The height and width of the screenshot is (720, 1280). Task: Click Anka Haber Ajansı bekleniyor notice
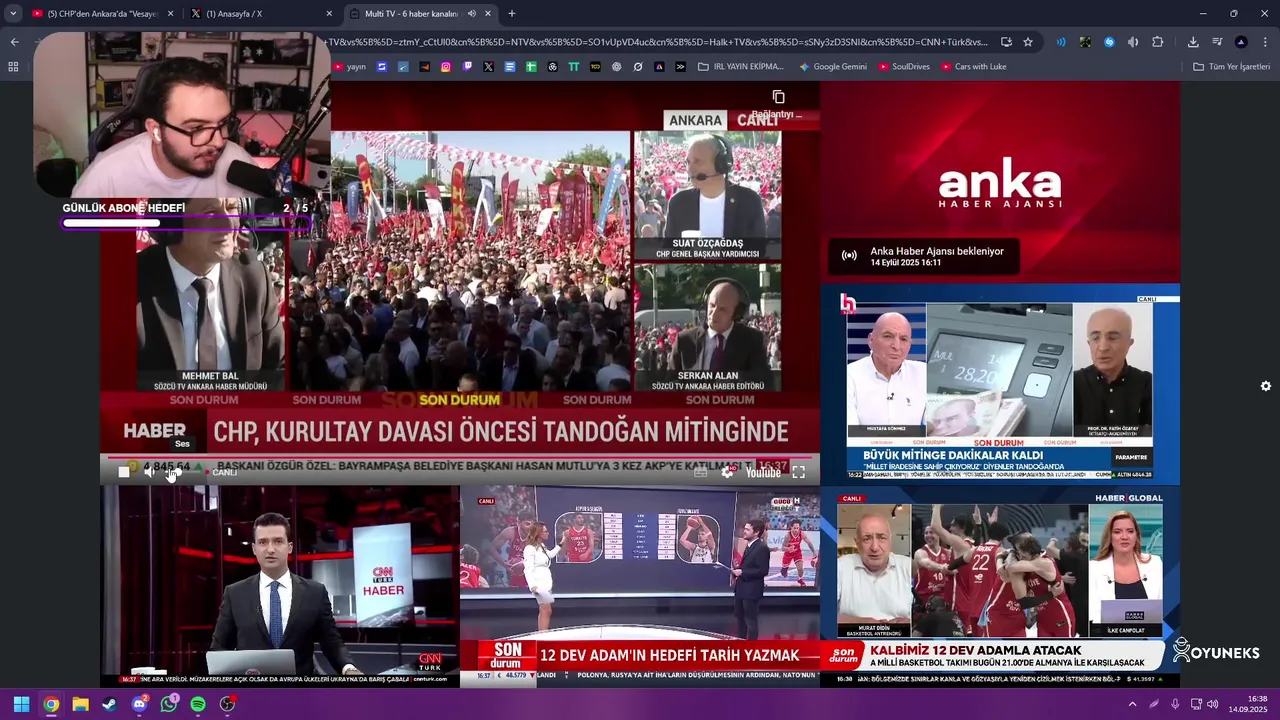click(x=924, y=256)
